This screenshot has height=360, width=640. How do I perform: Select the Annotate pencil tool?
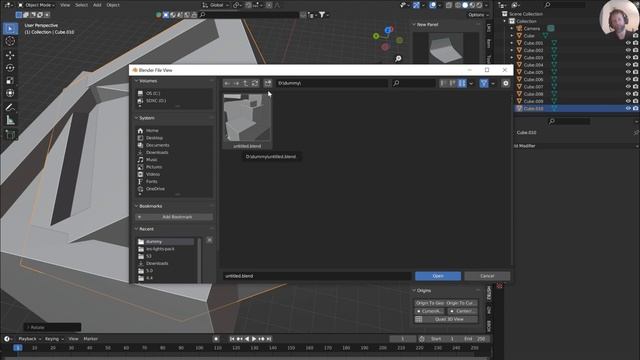(x=10, y=107)
